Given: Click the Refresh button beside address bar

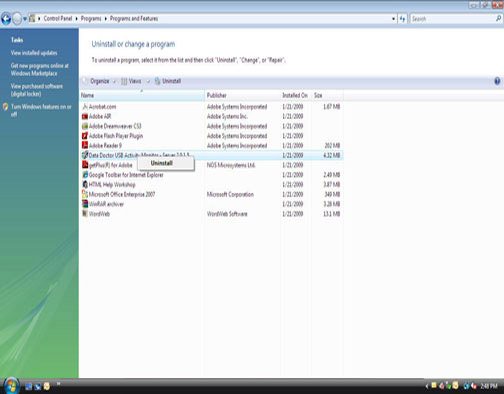Looking at the screenshot, I should (x=403, y=19).
